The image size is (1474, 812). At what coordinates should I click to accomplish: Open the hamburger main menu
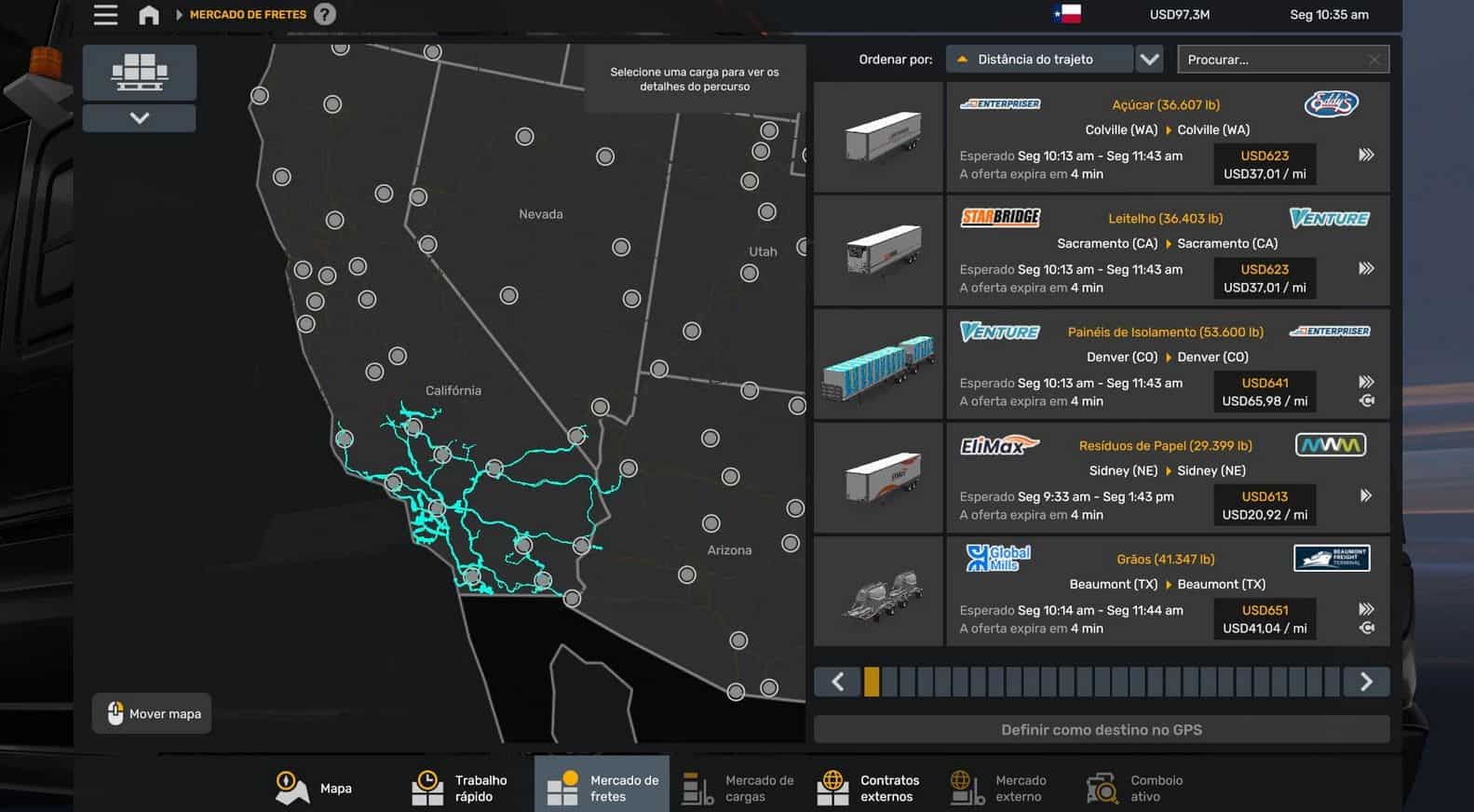(105, 15)
